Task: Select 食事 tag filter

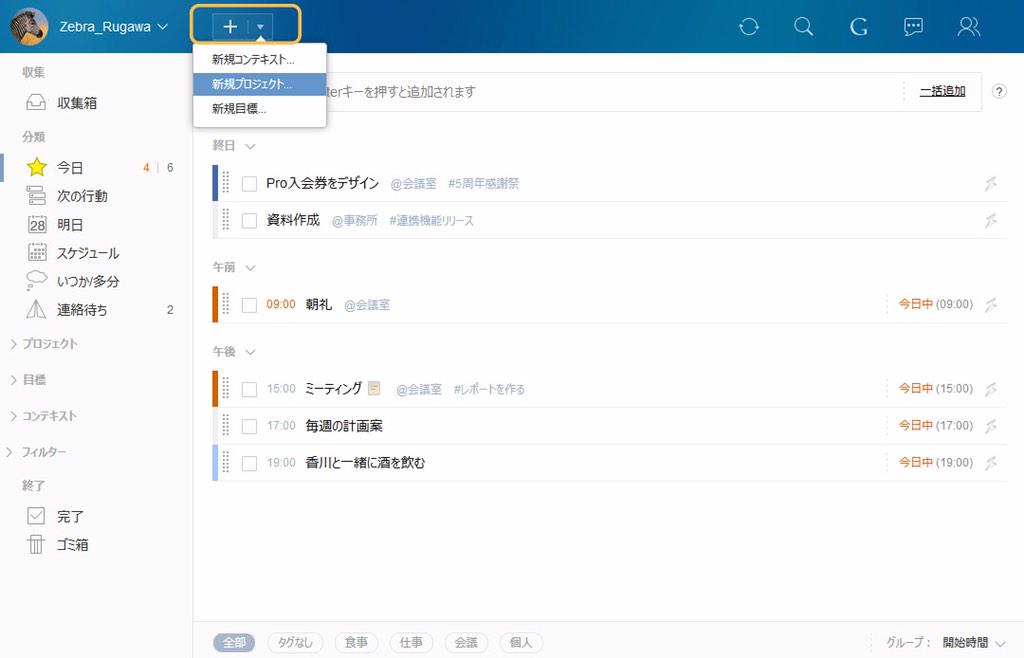Action: tap(357, 642)
